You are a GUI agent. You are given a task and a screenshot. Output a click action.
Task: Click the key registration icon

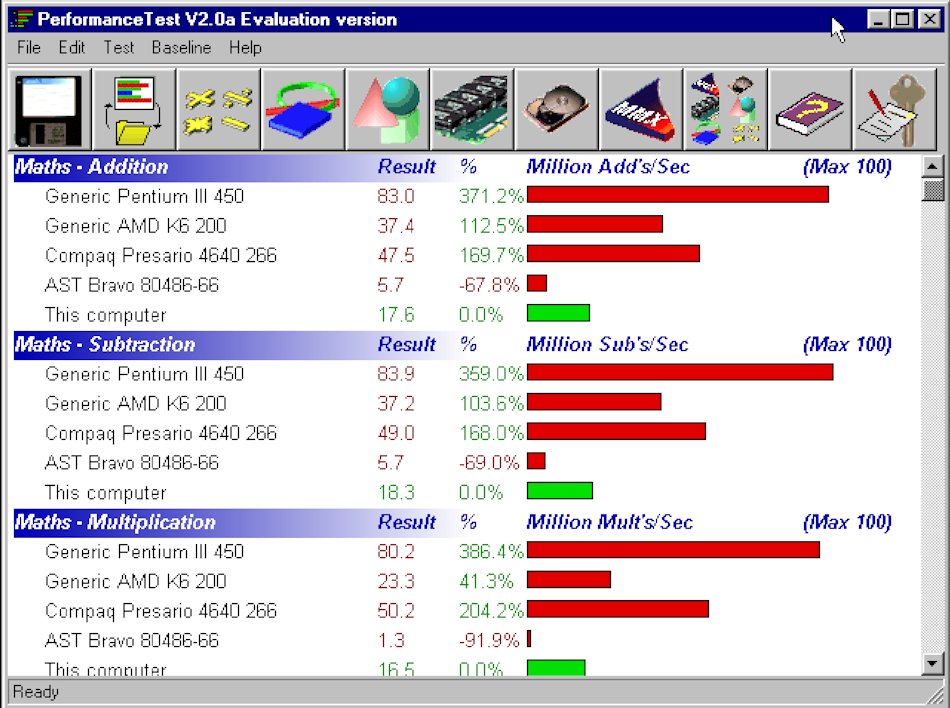[894, 110]
